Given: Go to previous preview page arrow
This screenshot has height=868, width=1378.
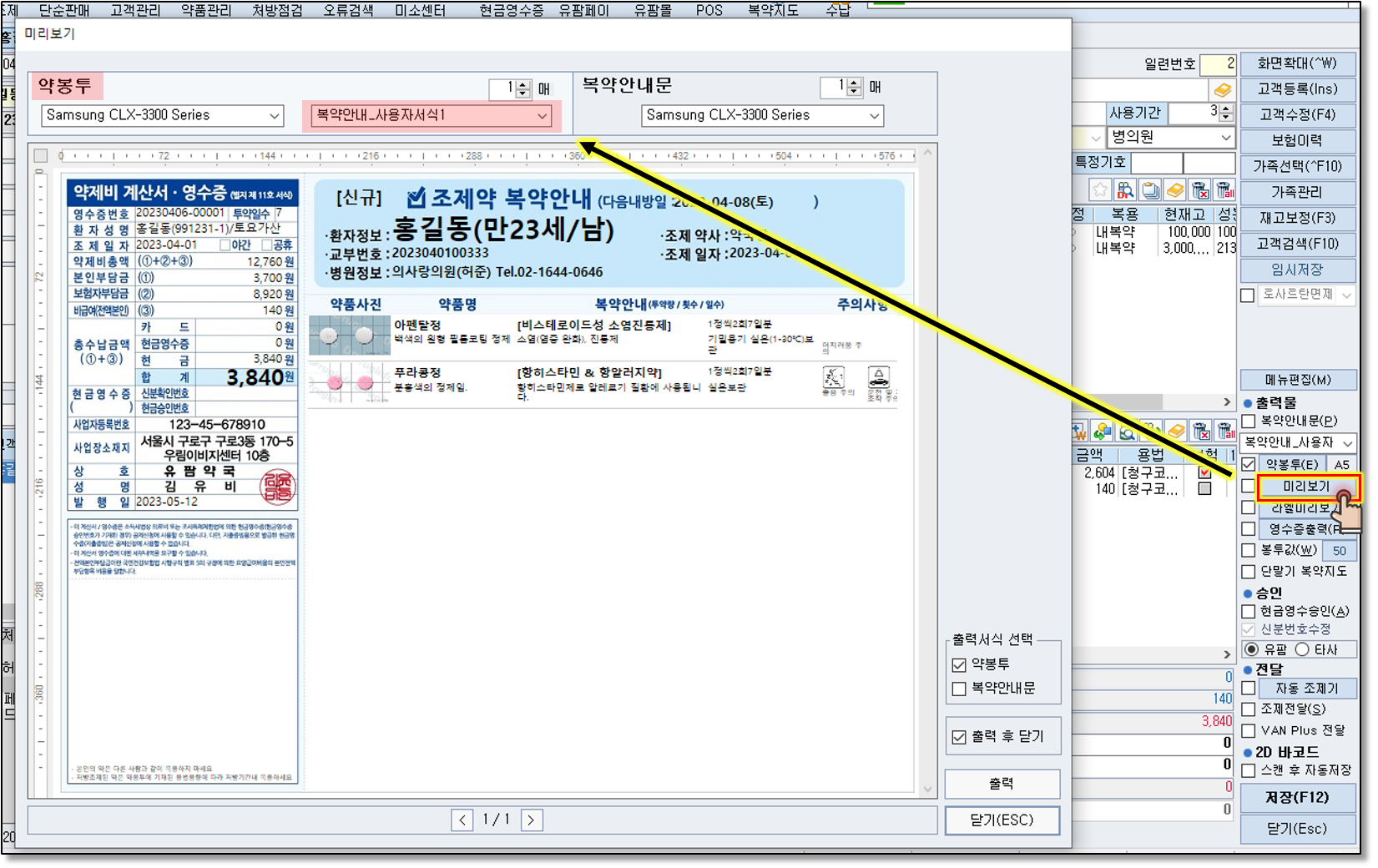Looking at the screenshot, I should click(462, 820).
